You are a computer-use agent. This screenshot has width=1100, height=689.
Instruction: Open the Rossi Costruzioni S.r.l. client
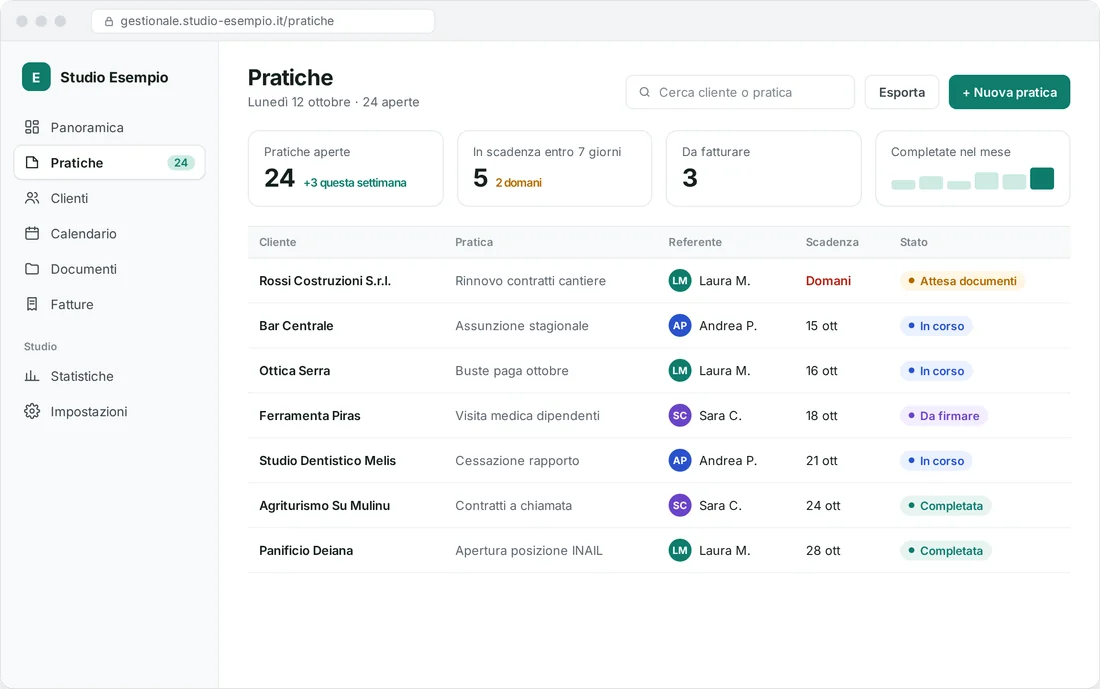(x=325, y=281)
